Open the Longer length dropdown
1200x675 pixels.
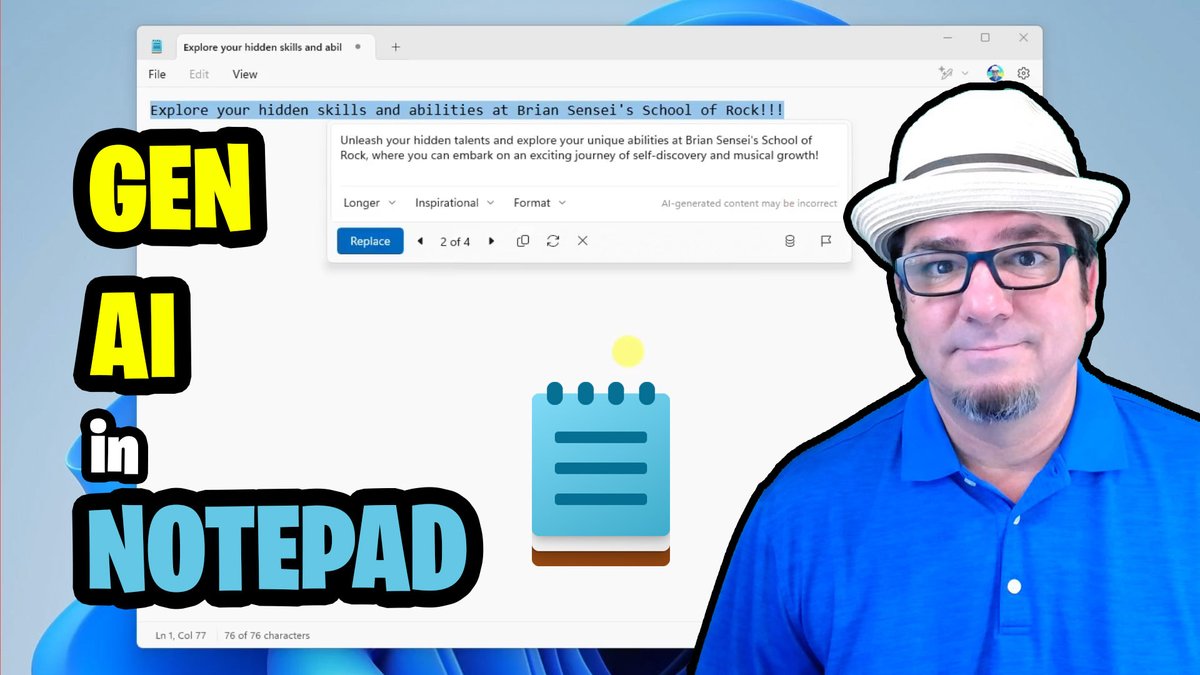coord(369,202)
